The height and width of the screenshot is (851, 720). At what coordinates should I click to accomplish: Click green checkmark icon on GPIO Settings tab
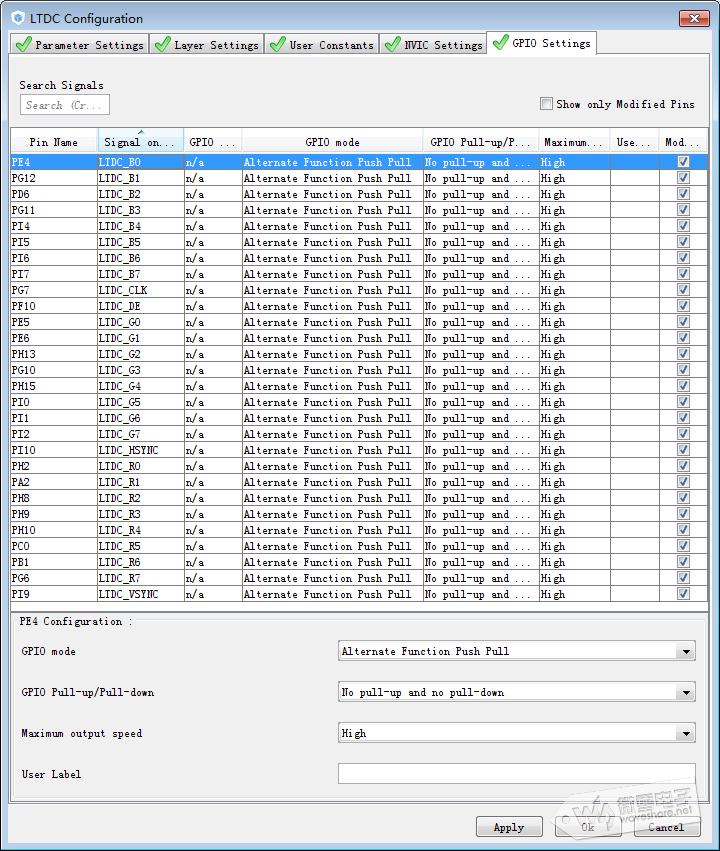(x=500, y=43)
